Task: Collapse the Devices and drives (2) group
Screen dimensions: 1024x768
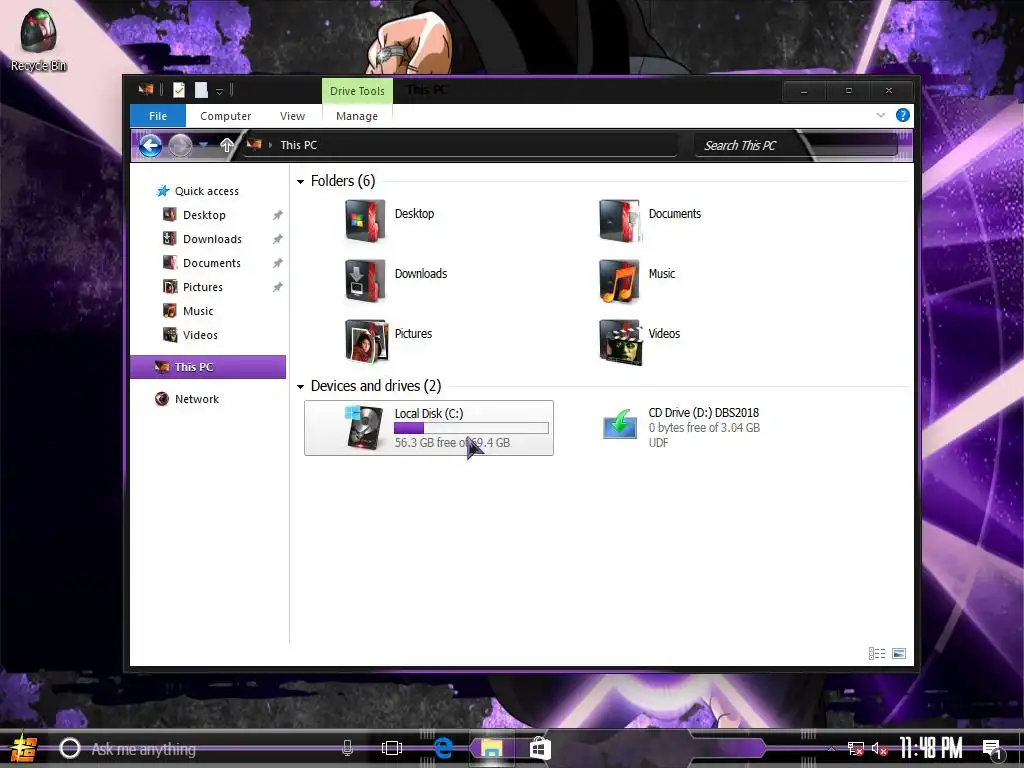Action: [300, 387]
